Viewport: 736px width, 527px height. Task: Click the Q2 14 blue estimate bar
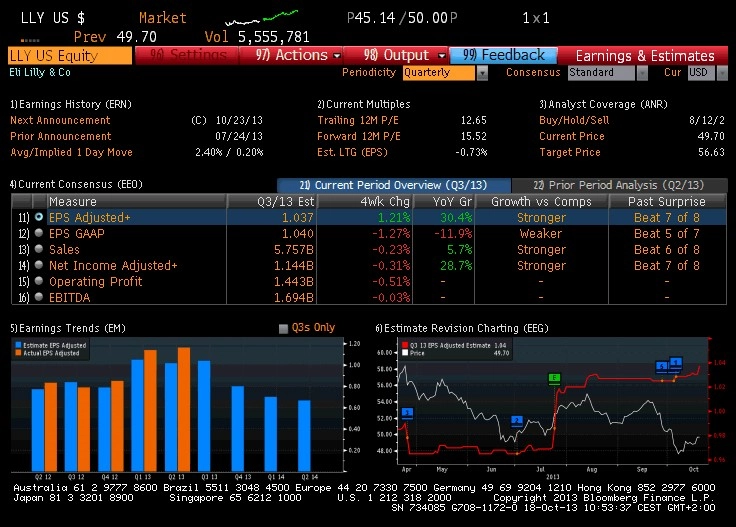304,436
